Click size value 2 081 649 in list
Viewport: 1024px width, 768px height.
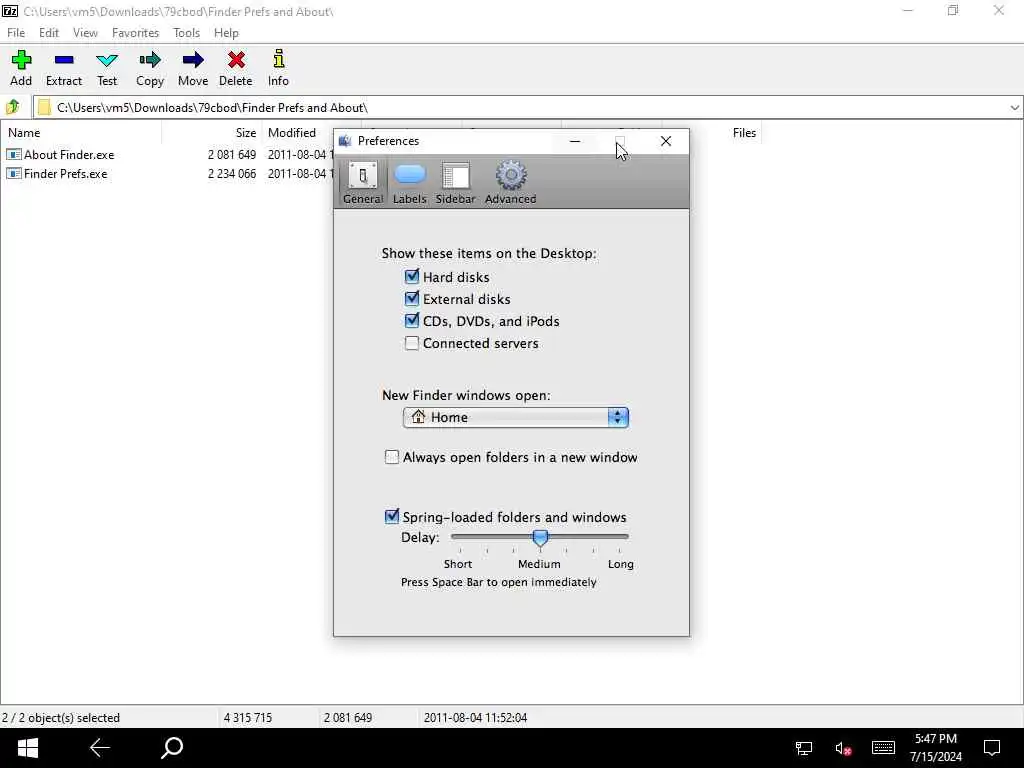click(x=232, y=155)
